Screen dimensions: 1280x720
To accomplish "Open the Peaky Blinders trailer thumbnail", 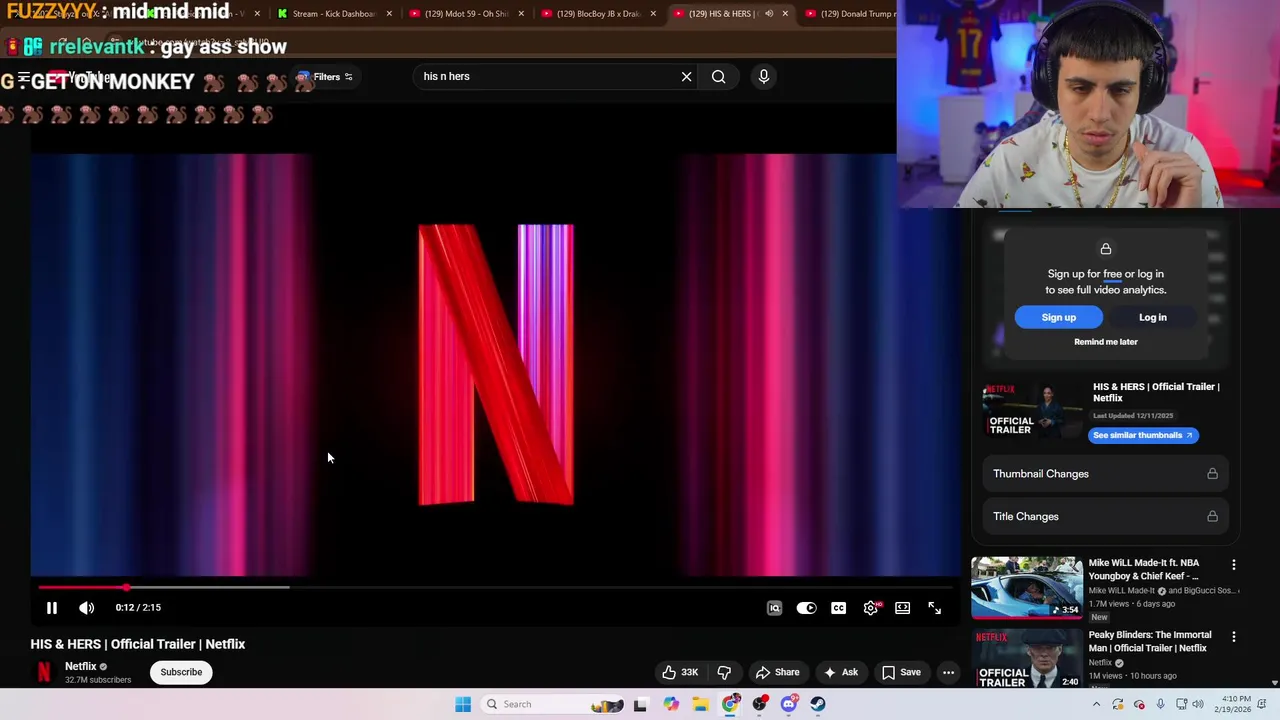I will click(1026, 658).
